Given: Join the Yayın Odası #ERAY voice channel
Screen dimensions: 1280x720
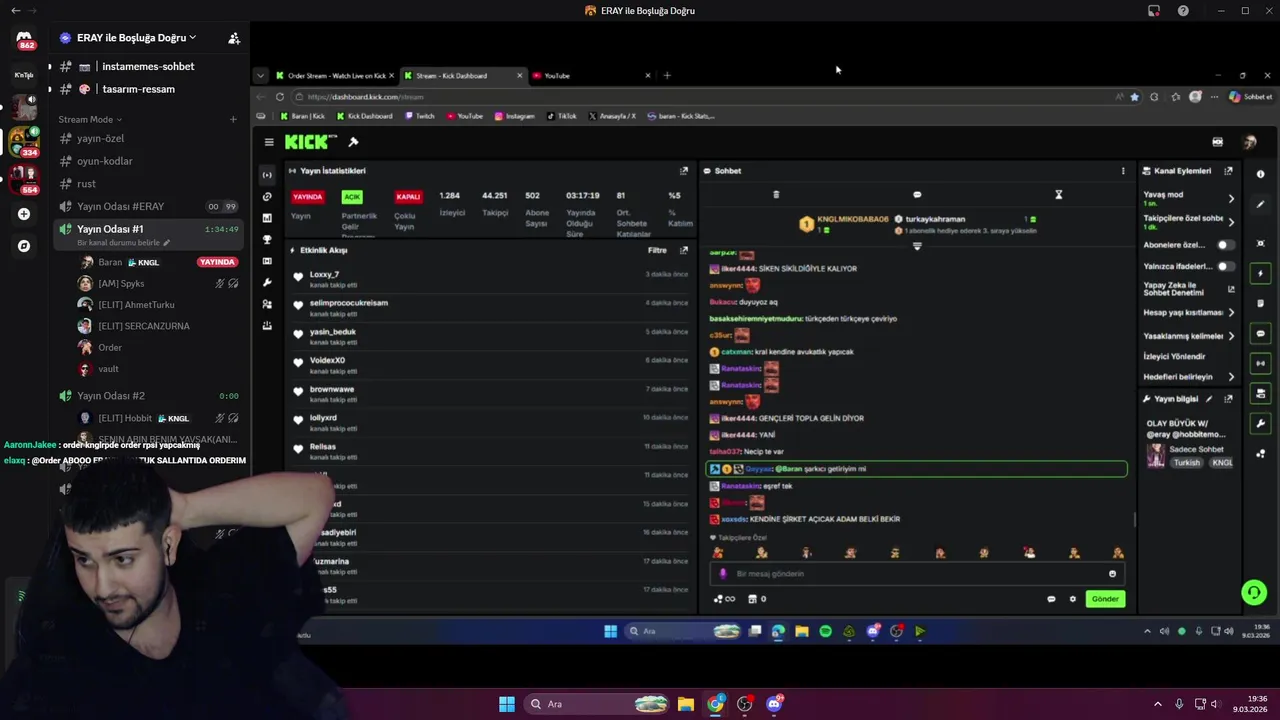Looking at the screenshot, I should [x=150, y=206].
